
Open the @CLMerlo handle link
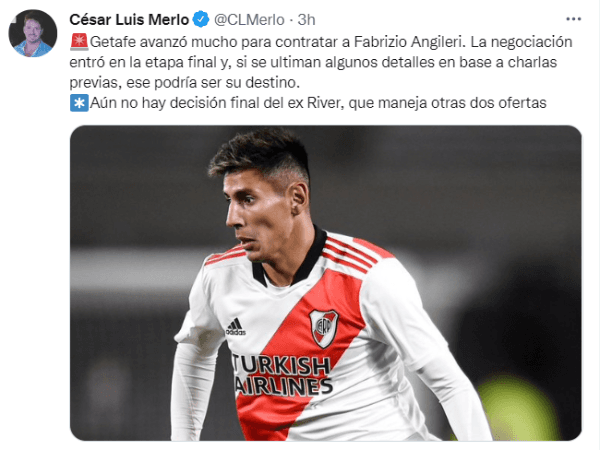pyautogui.click(x=249, y=20)
